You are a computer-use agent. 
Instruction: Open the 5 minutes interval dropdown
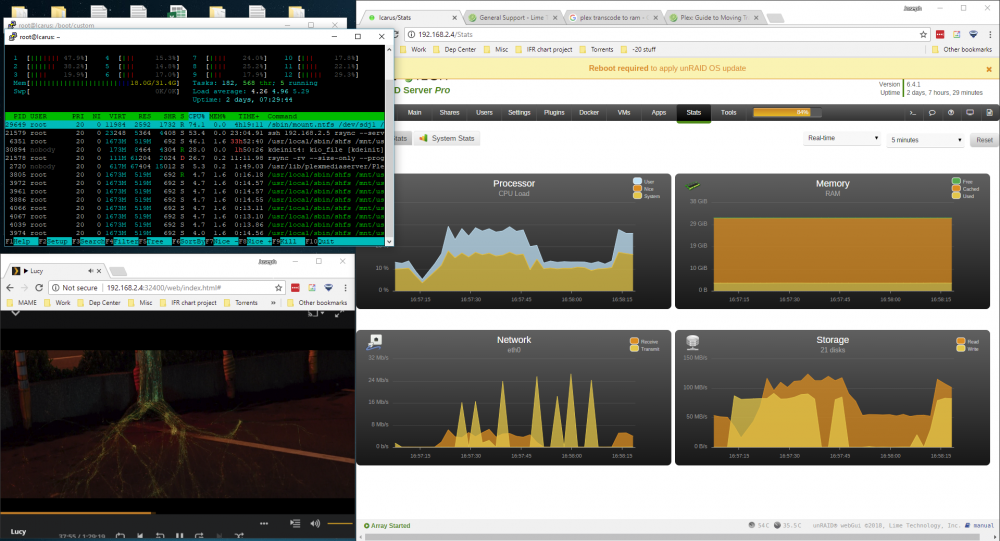click(x=925, y=140)
